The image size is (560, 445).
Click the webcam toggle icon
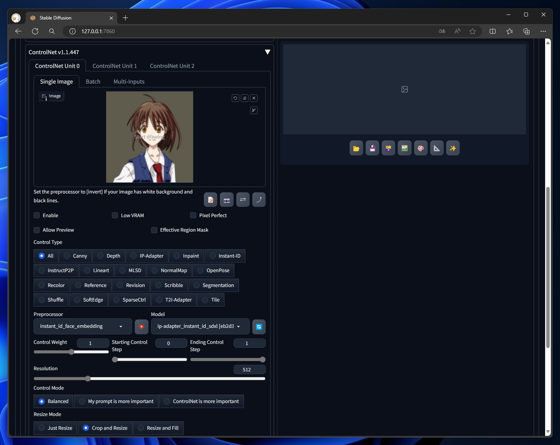226,200
